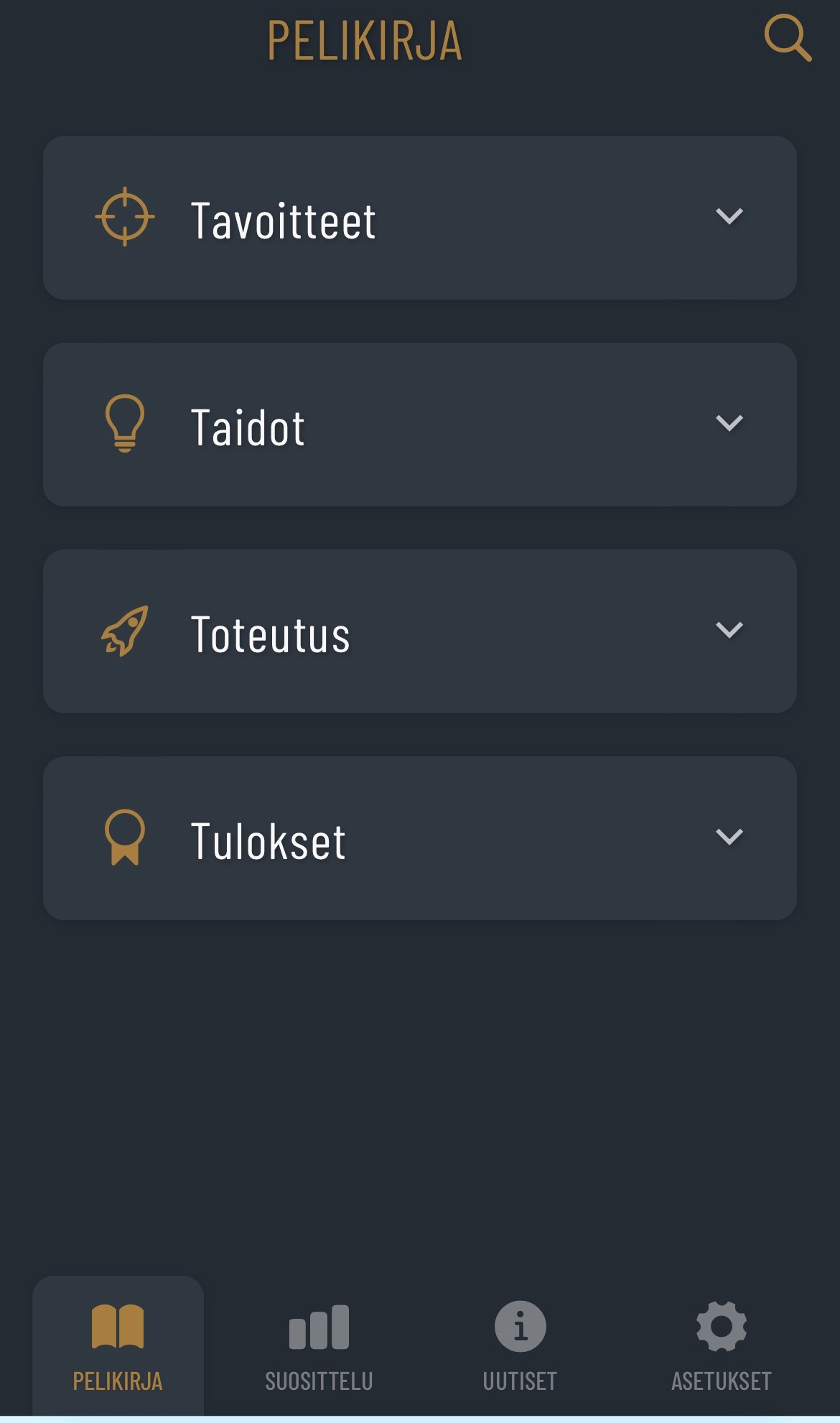The image size is (840, 1423).
Task: Select the Taidot card title
Action: pos(248,427)
